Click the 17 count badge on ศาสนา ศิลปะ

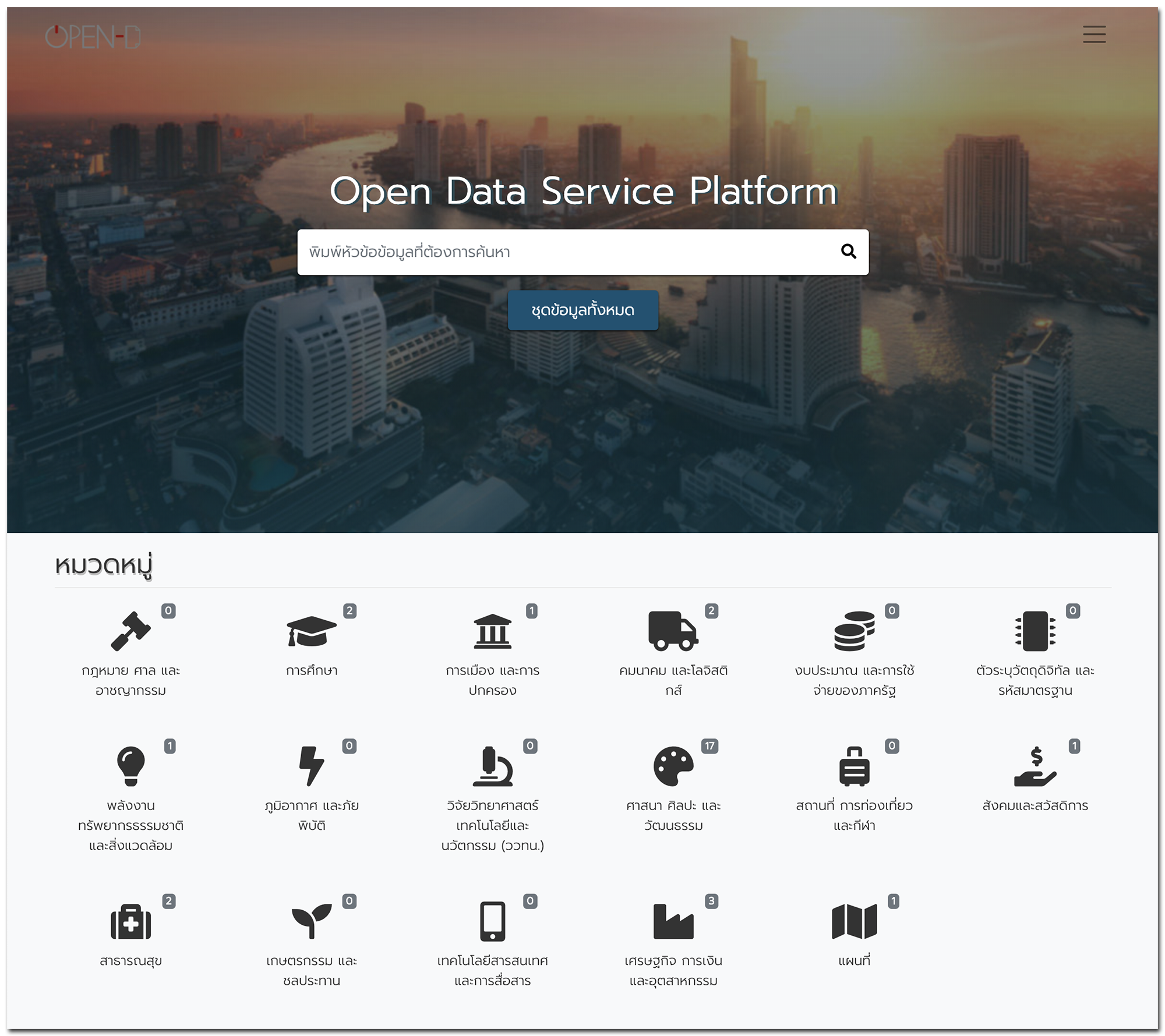(x=709, y=746)
